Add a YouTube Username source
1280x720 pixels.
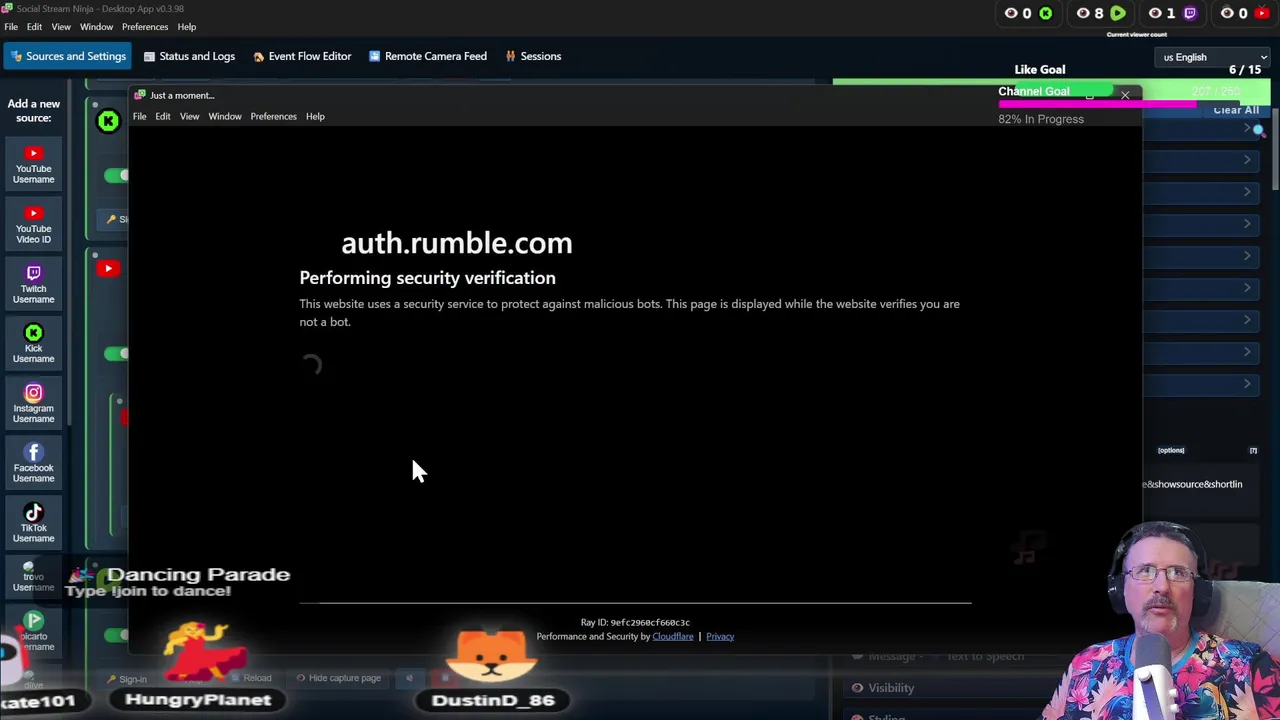pos(33,165)
